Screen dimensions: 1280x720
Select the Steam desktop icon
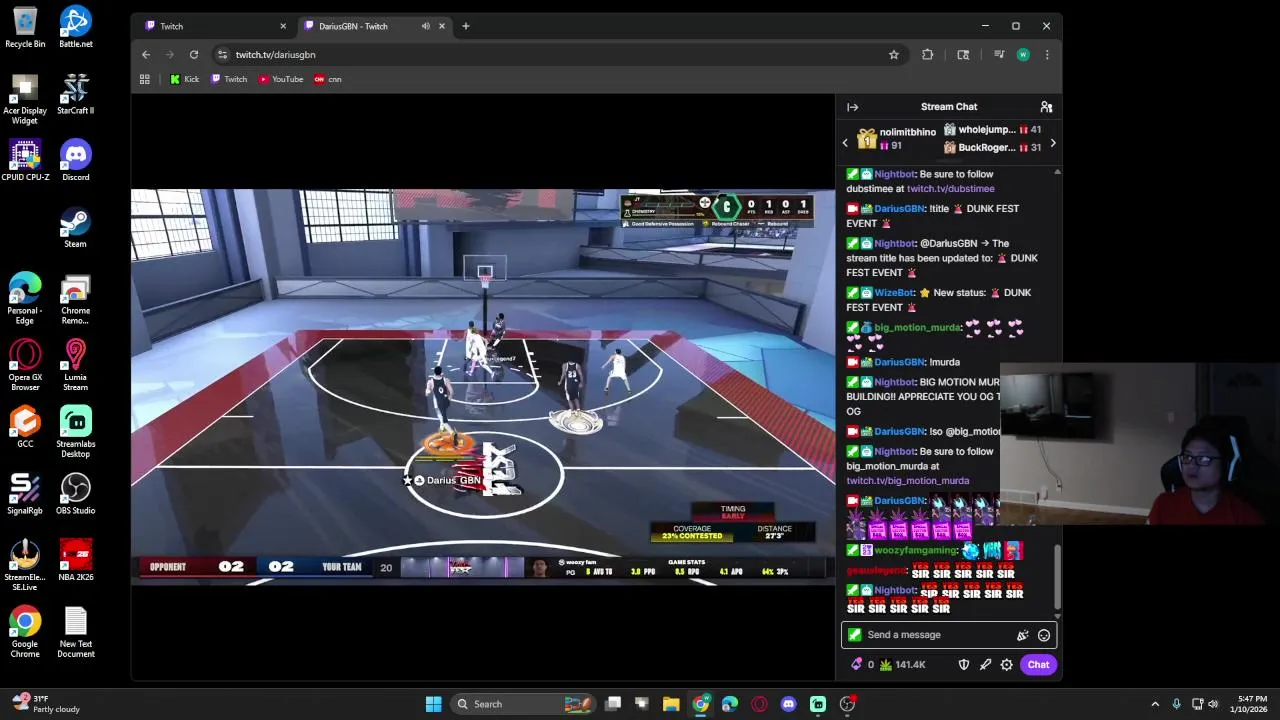(x=76, y=227)
